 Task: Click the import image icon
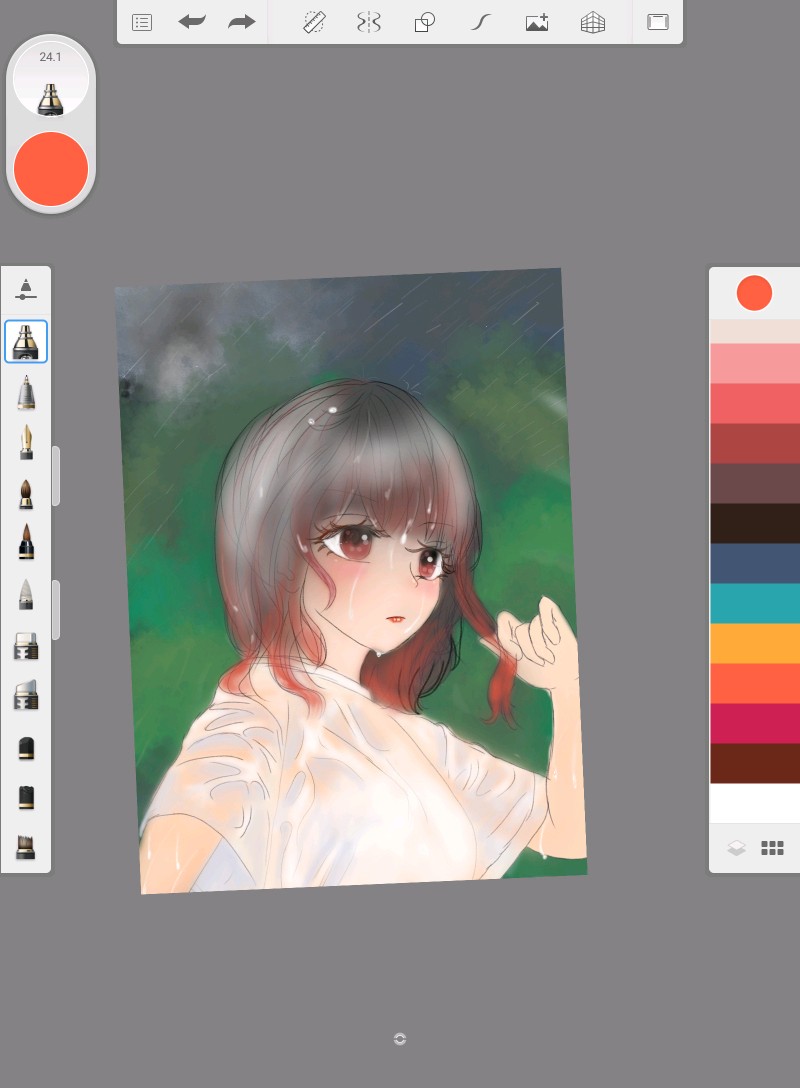coord(537,22)
